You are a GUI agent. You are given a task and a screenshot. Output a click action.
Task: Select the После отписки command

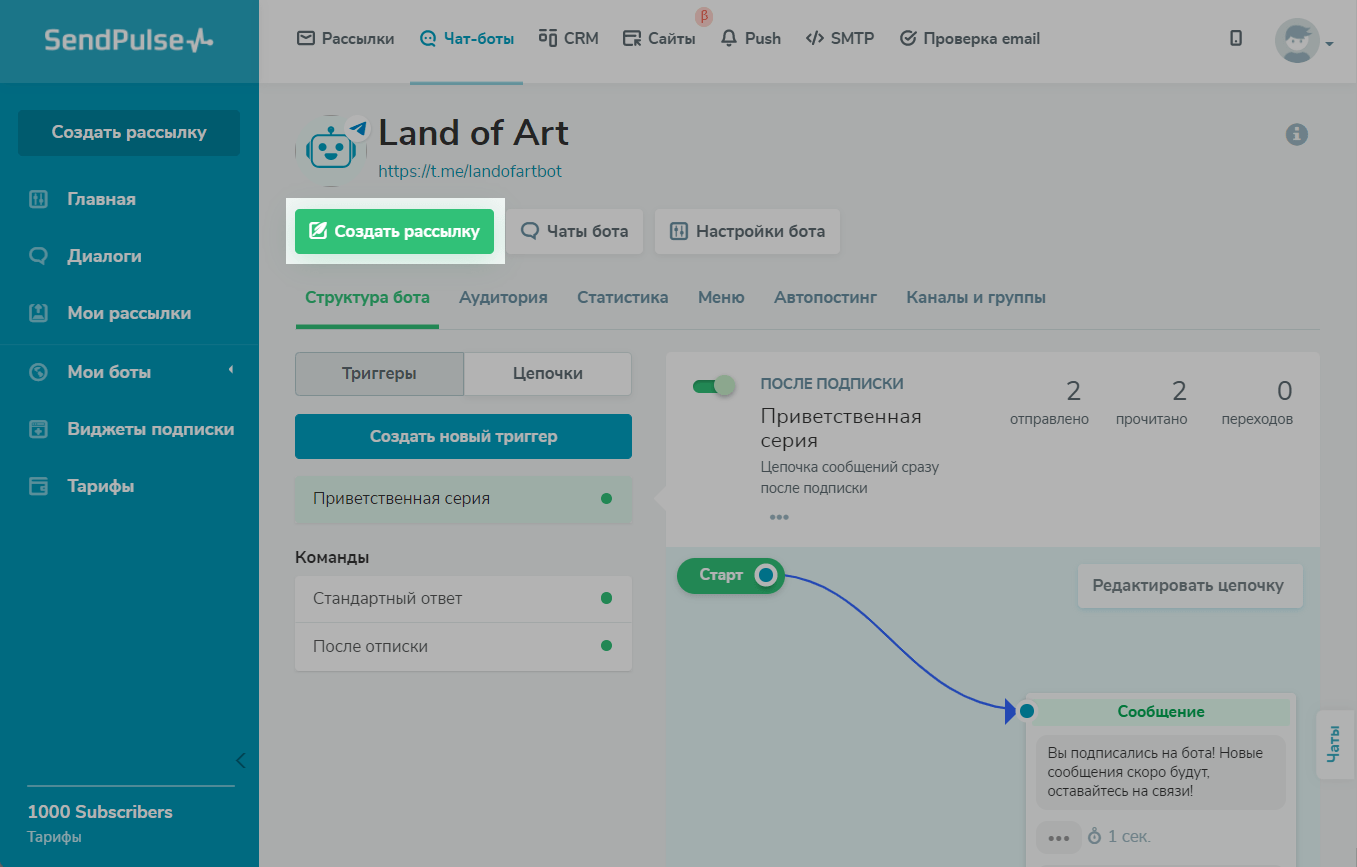[463, 647]
